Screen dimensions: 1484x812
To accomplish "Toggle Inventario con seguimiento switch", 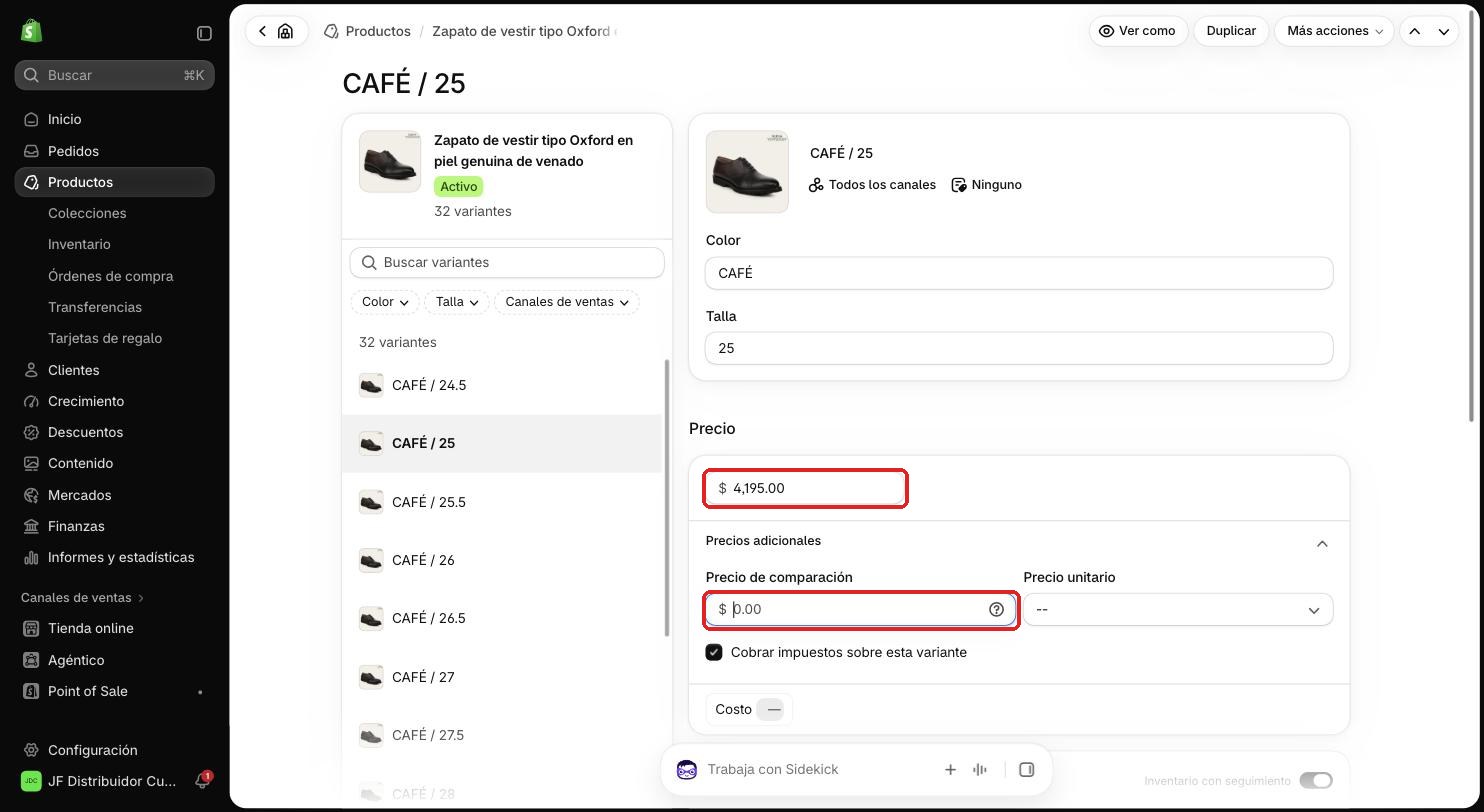I will (1315, 780).
